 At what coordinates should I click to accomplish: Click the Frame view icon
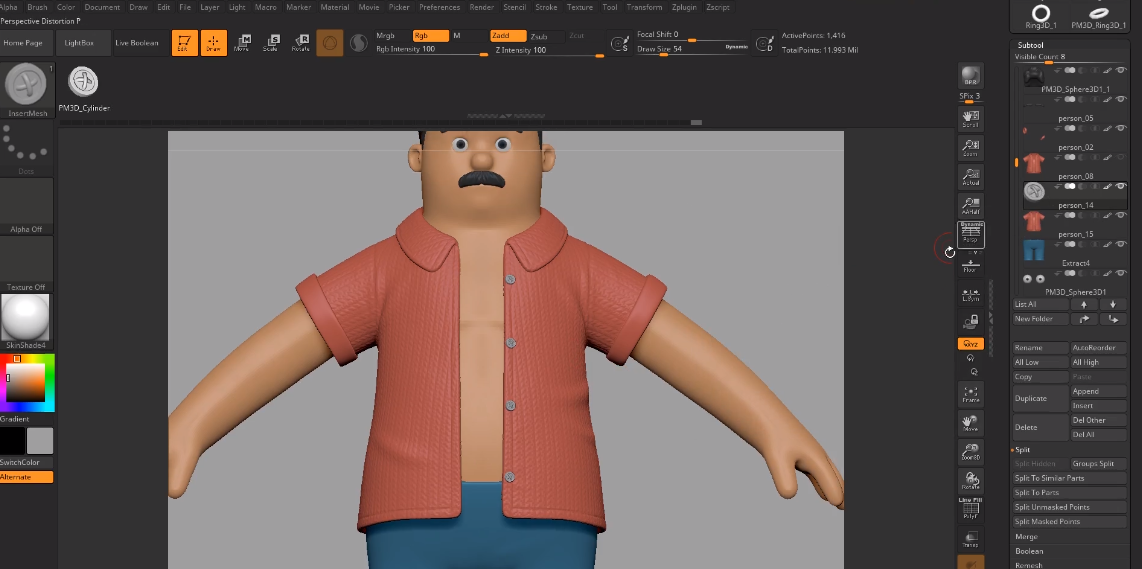tap(970, 394)
